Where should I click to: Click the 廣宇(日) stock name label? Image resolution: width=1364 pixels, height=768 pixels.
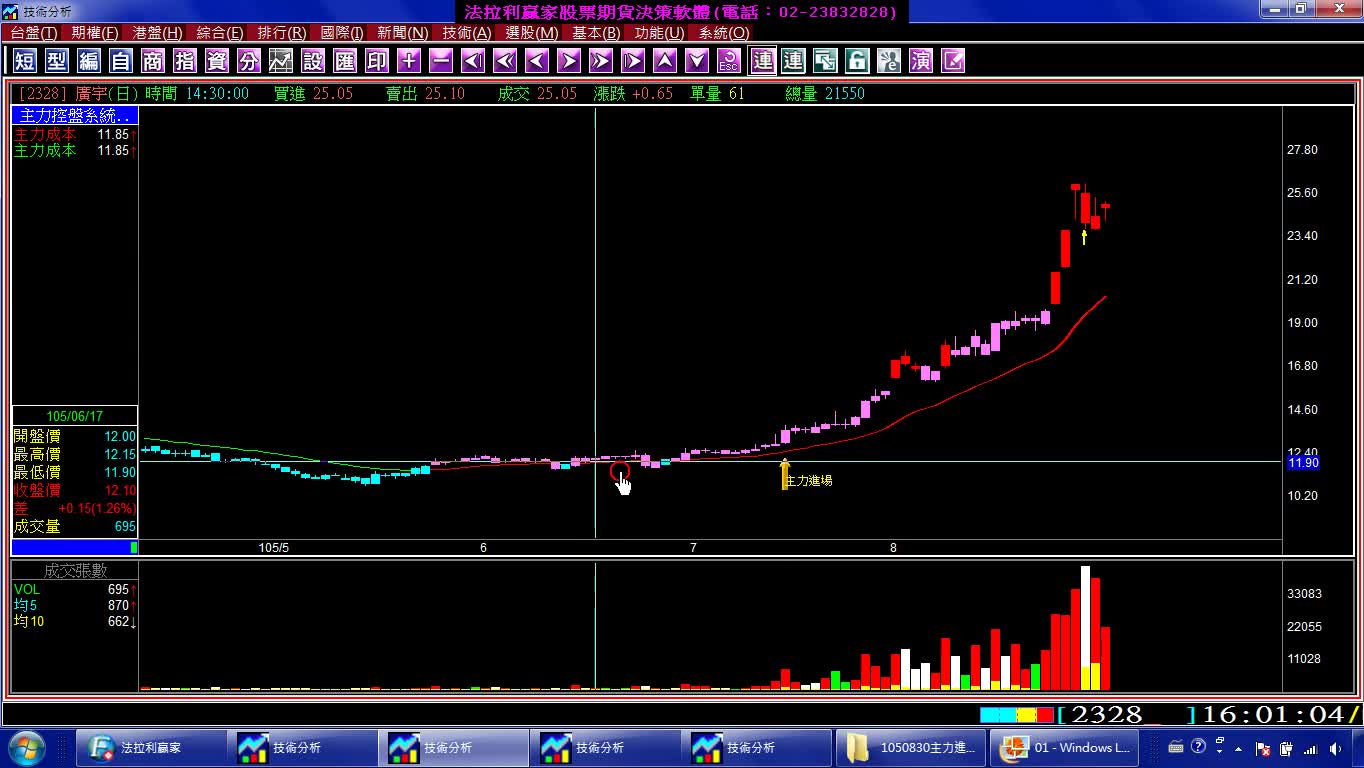(x=107, y=93)
